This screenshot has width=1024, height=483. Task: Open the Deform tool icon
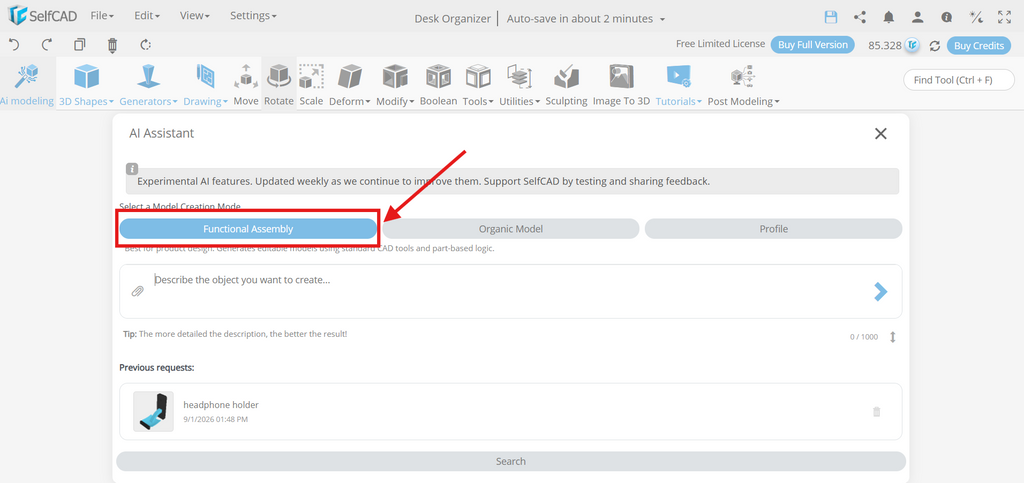[x=349, y=77]
